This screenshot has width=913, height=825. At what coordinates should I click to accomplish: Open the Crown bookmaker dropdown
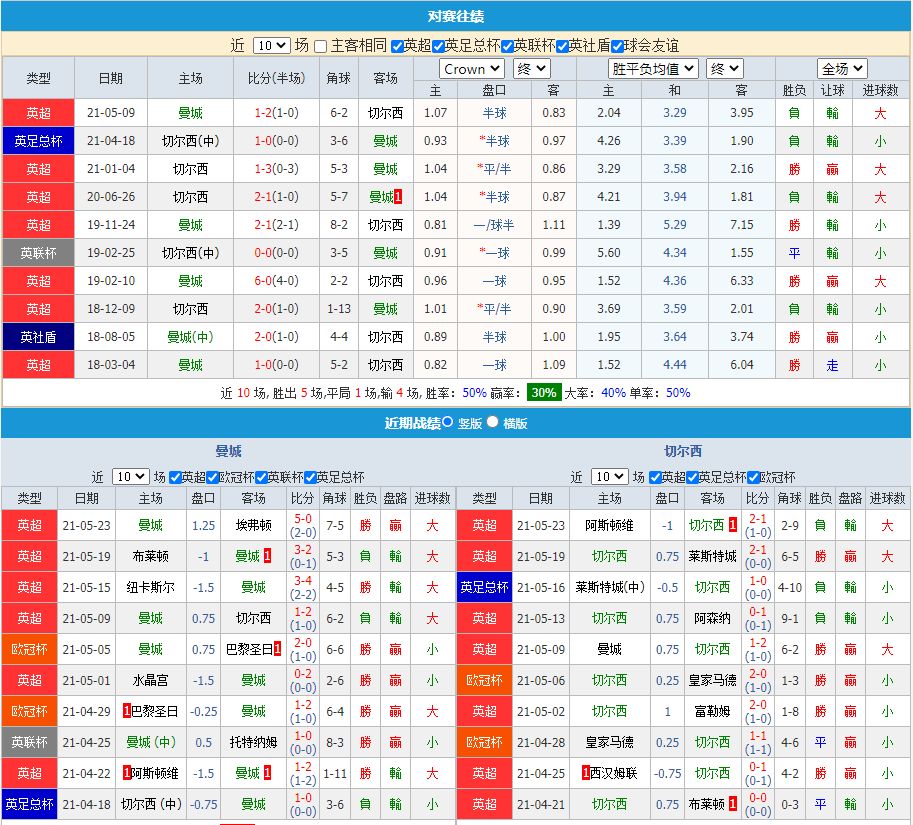[x=472, y=69]
